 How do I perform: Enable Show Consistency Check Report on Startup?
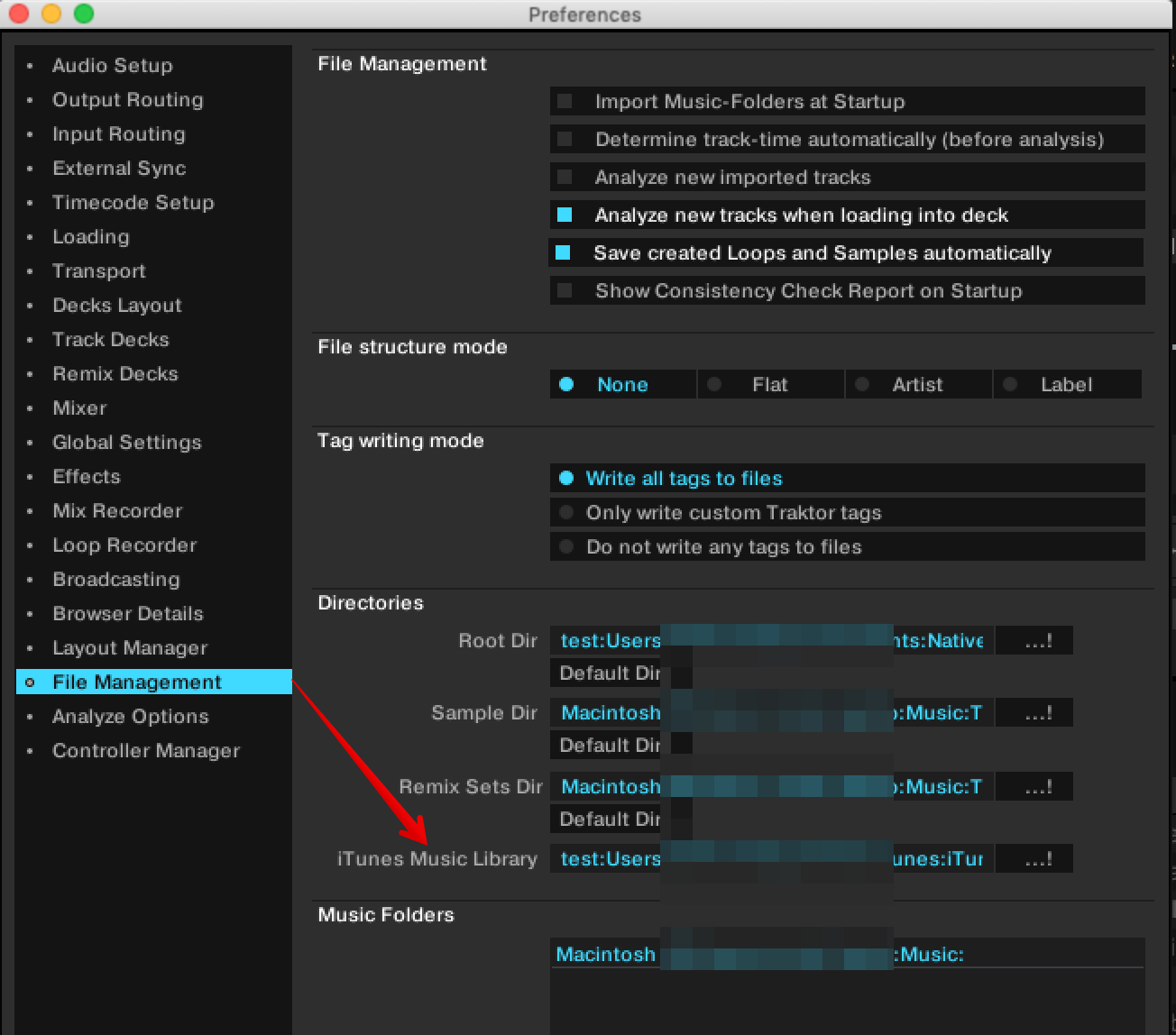[565, 290]
